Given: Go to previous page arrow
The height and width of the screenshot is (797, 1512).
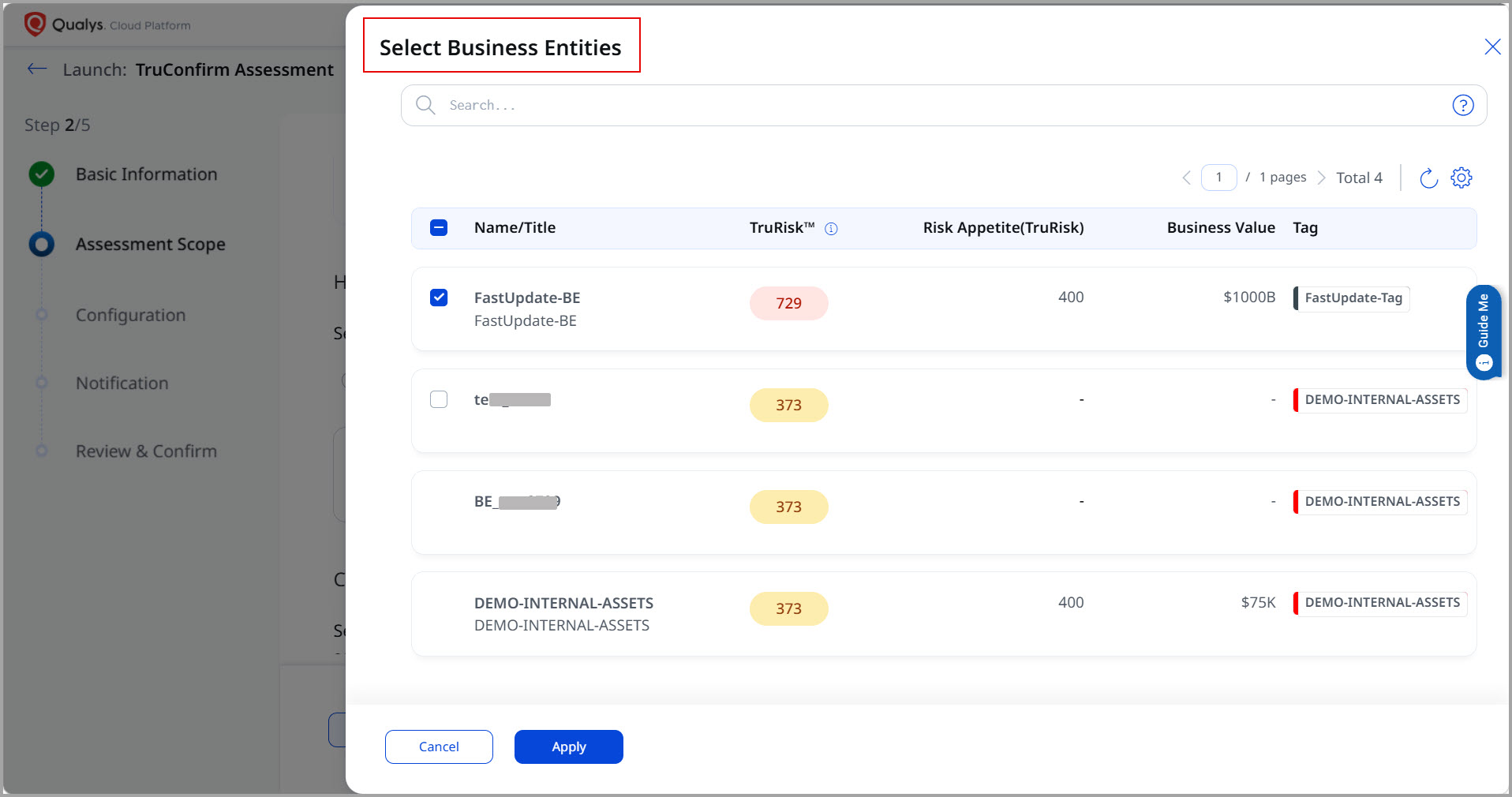Looking at the screenshot, I should (1186, 178).
